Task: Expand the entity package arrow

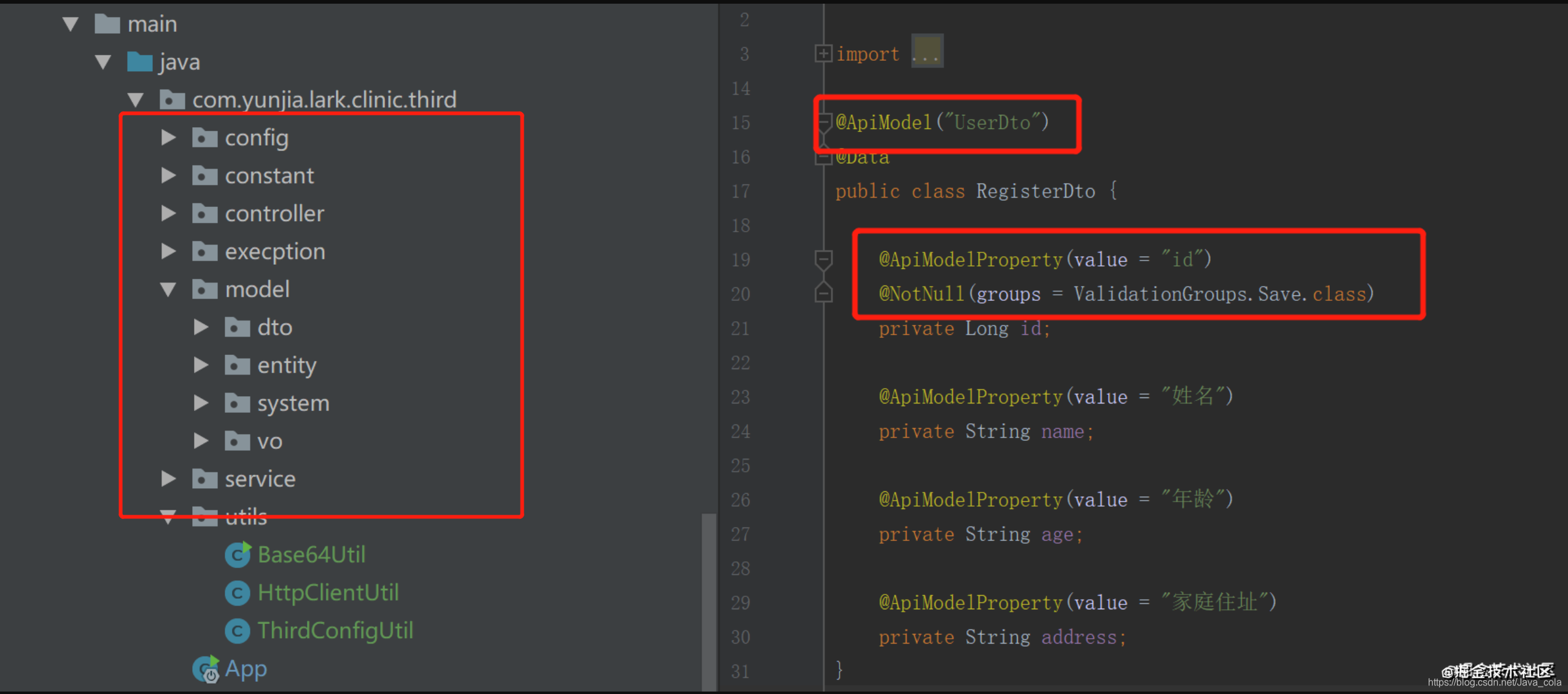Action: pyautogui.click(x=201, y=365)
